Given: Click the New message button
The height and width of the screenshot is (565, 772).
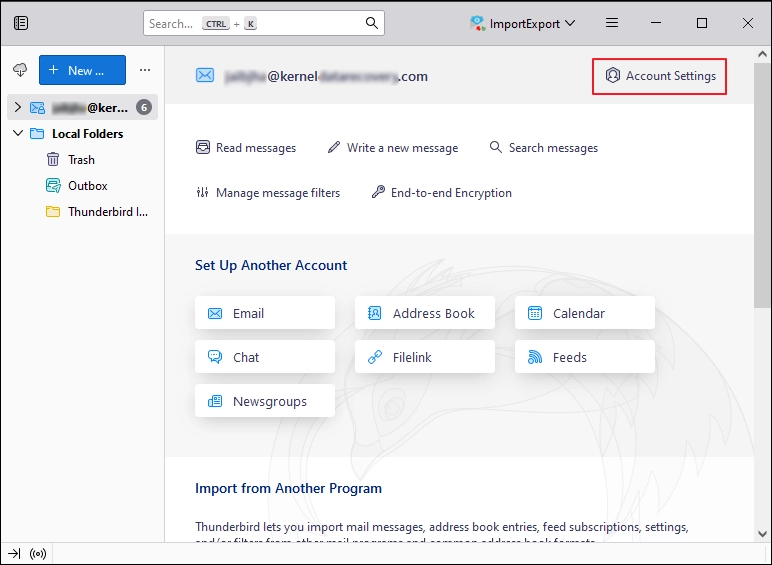Looking at the screenshot, I should (x=82, y=70).
